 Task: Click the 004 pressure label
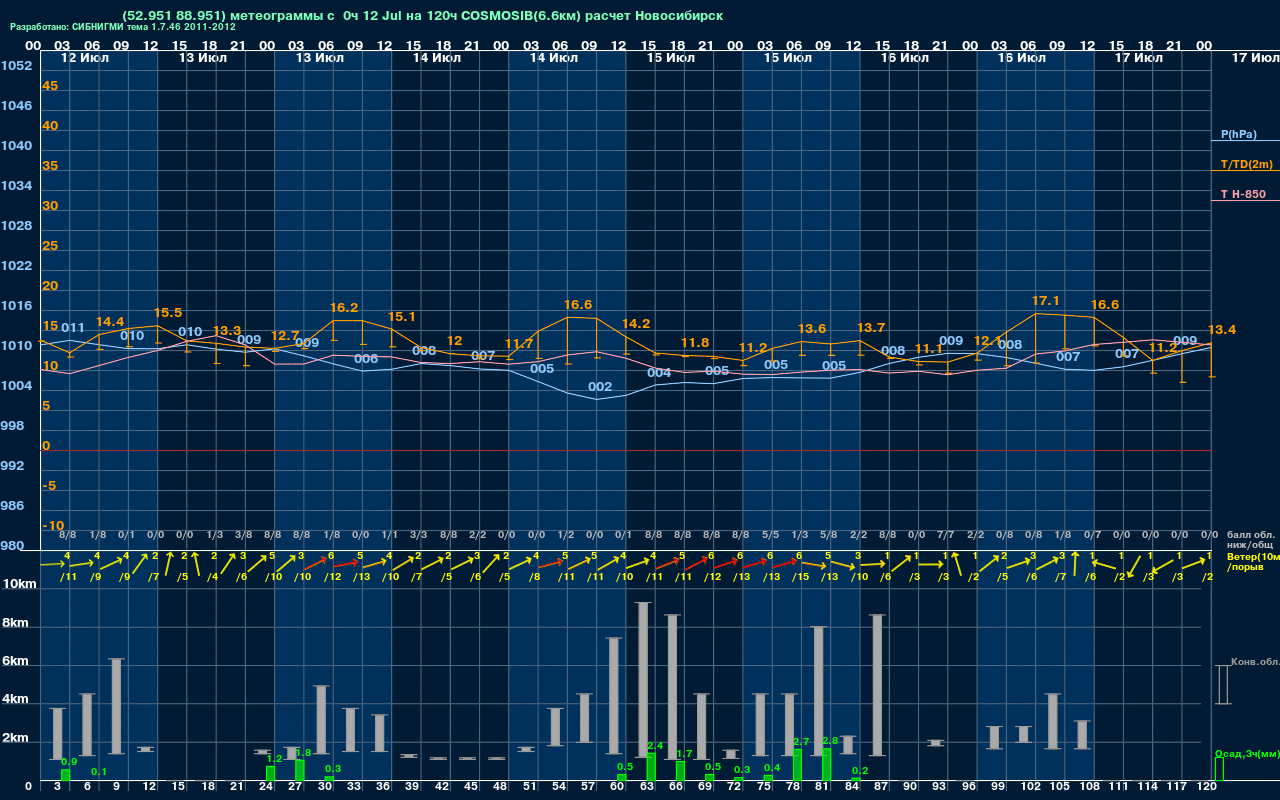click(659, 373)
